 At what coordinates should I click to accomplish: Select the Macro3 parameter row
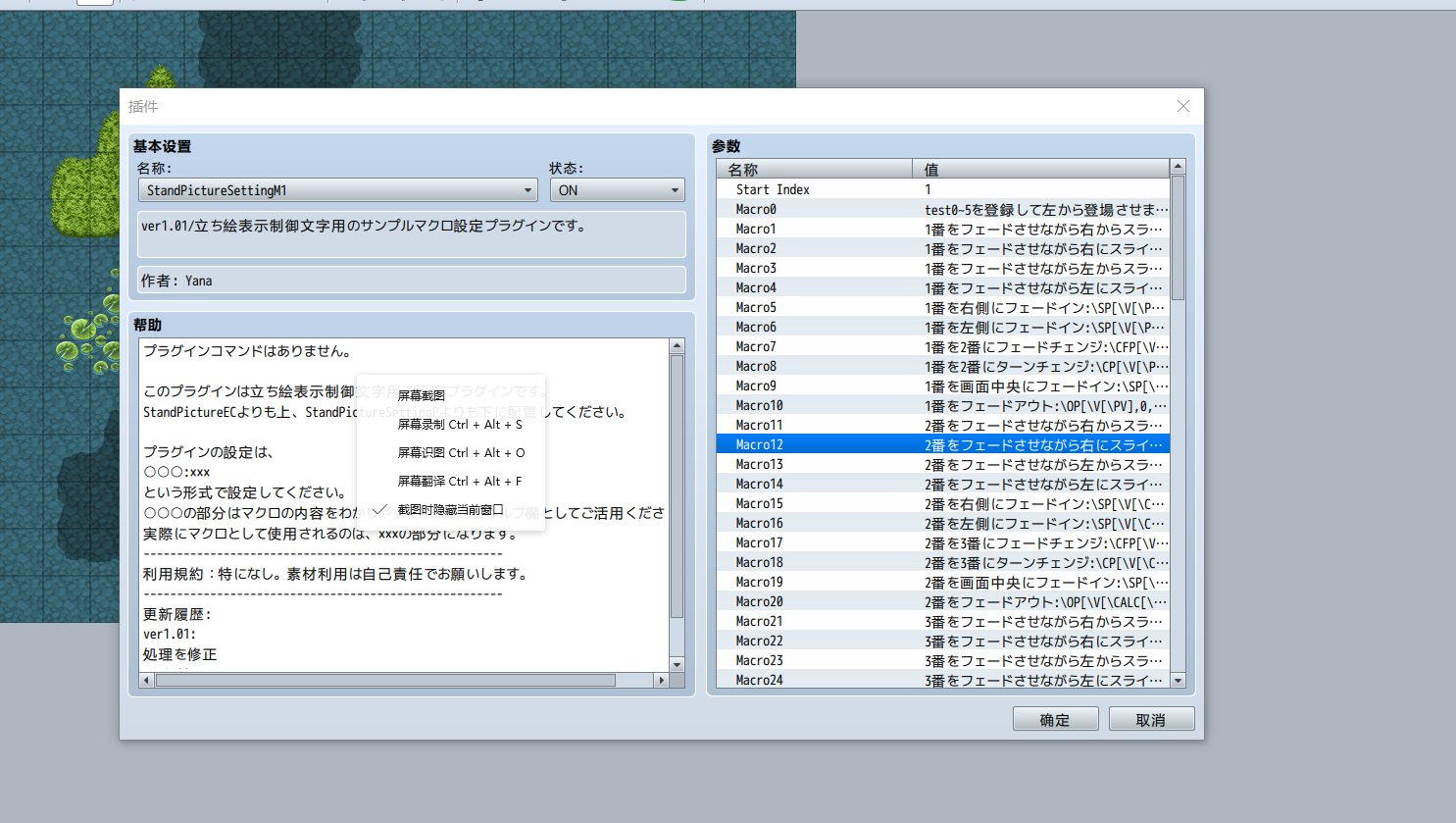943,268
